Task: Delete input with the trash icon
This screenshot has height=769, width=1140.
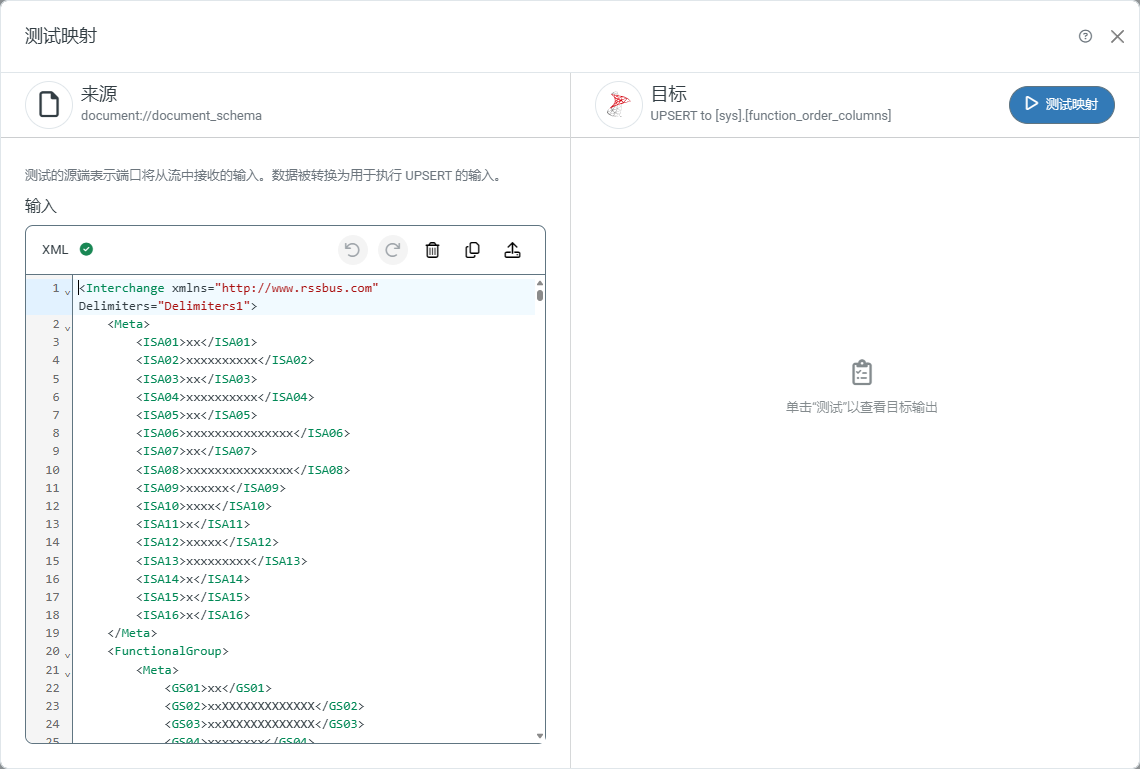Action: click(432, 250)
